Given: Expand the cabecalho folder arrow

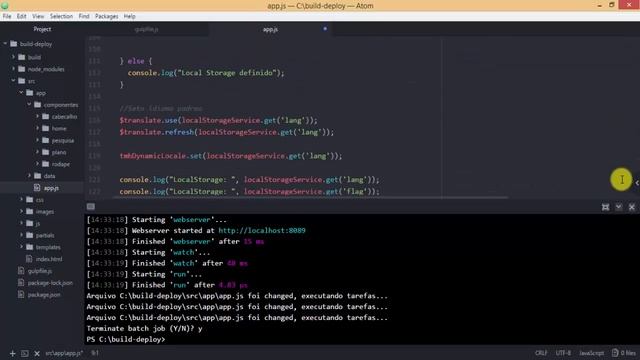Looking at the screenshot, I should tap(37, 116).
